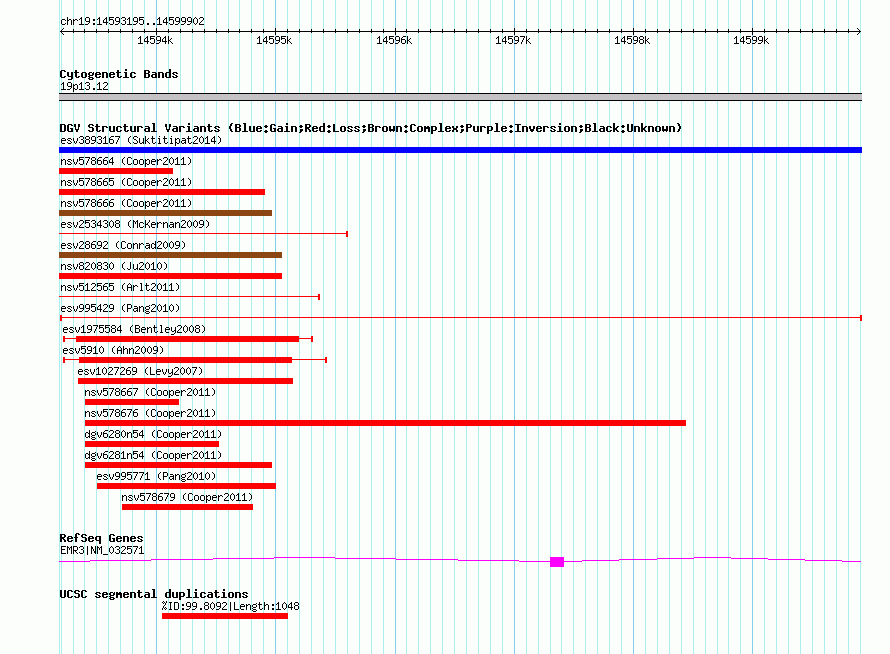890x654 pixels.
Task: Select the red bar under esv1975584
Action: [x=187, y=339]
